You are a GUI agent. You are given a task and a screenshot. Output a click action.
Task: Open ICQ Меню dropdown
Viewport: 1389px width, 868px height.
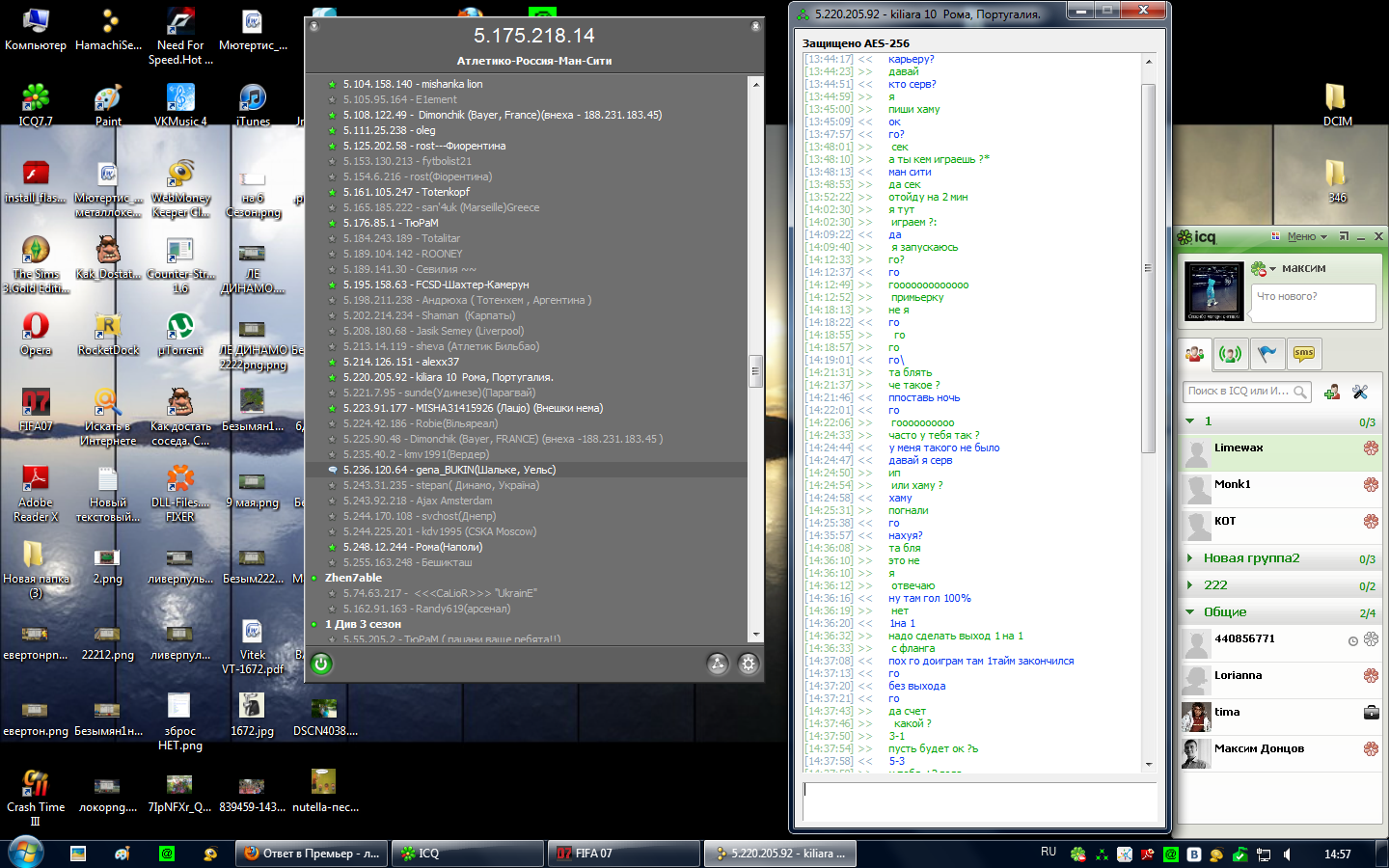(1307, 236)
